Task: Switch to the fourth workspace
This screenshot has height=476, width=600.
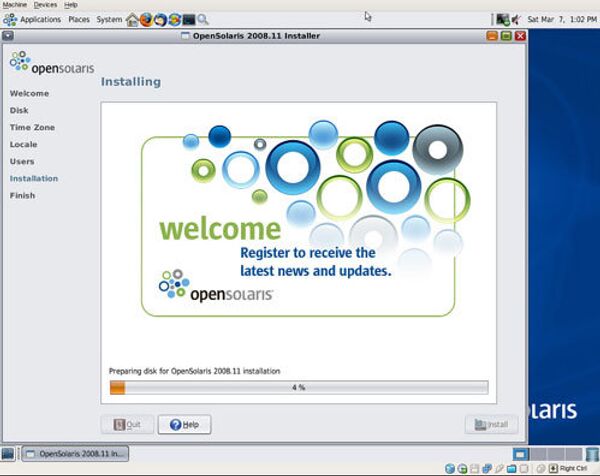Action: click(x=574, y=455)
